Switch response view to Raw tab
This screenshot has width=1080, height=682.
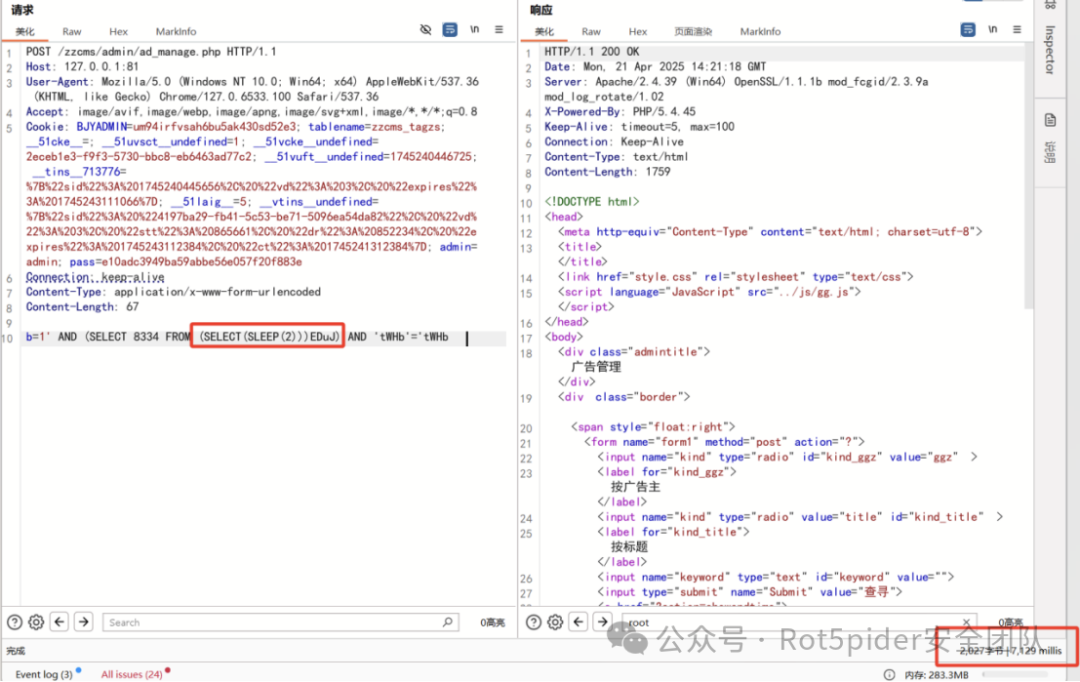(x=591, y=32)
